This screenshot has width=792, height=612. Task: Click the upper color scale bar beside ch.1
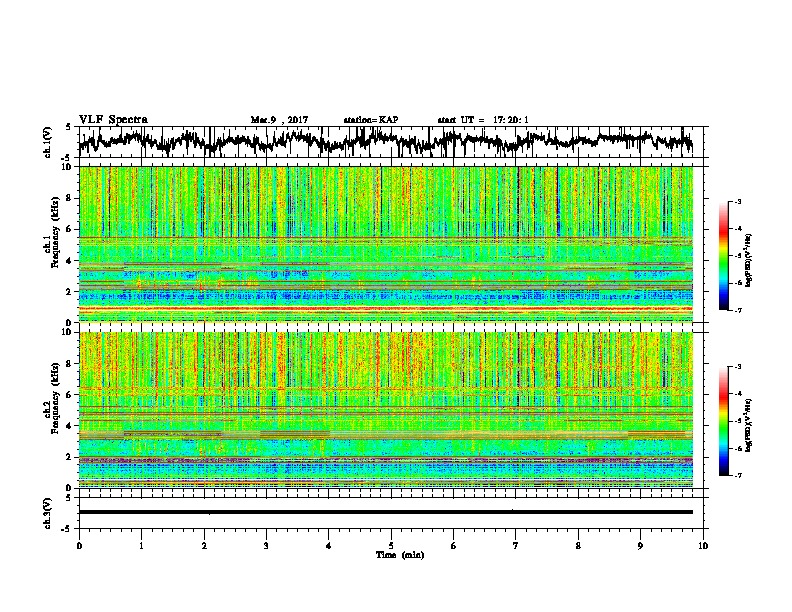point(724,255)
